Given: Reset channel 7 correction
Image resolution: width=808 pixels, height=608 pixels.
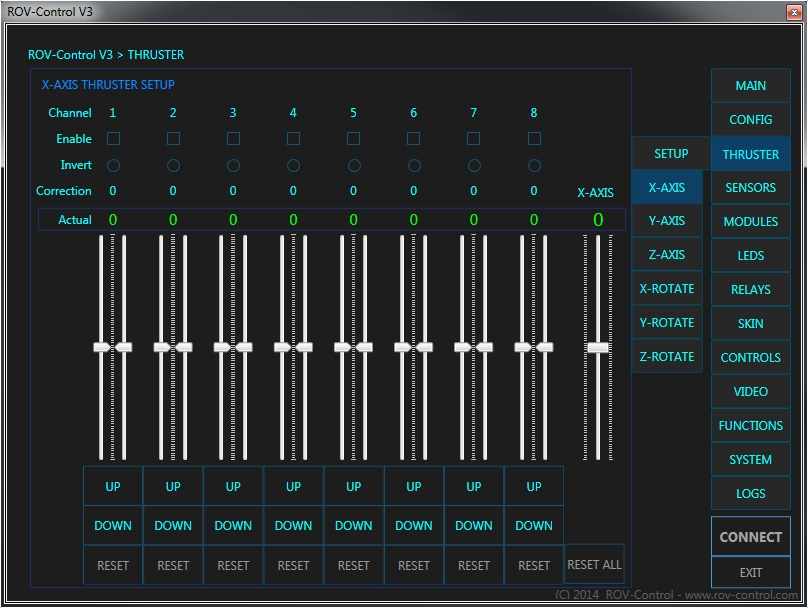Looking at the screenshot, I should [x=474, y=565].
